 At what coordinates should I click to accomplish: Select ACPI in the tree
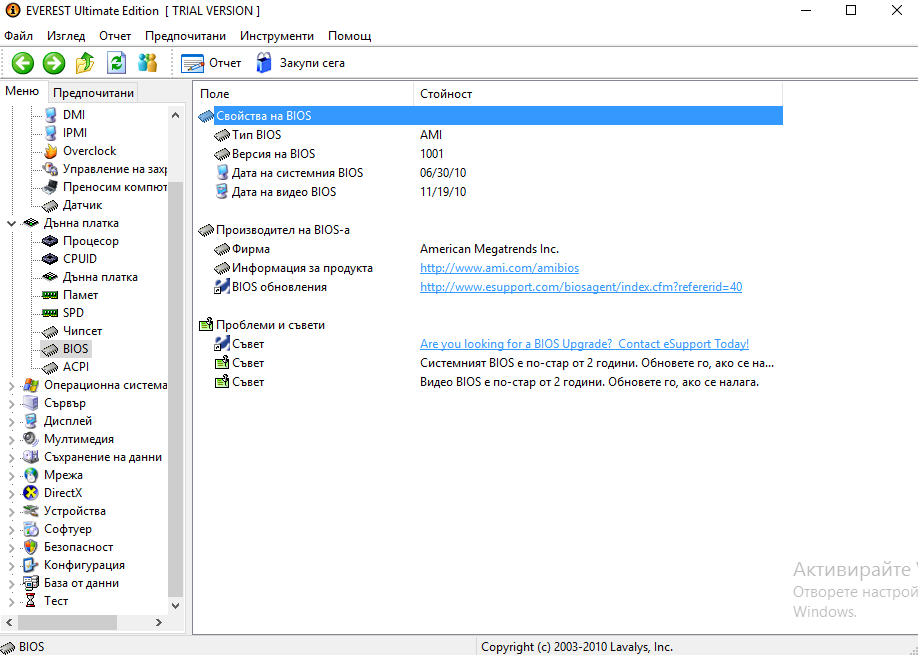tap(76, 367)
